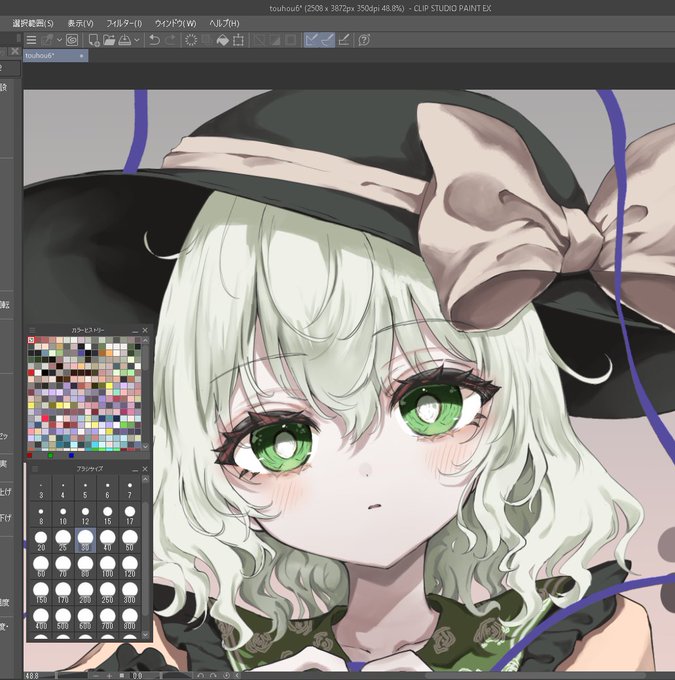This screenshot has height=680, width=675.
Task: Open the Color History panel menu
Action: [x=32, y=330]
